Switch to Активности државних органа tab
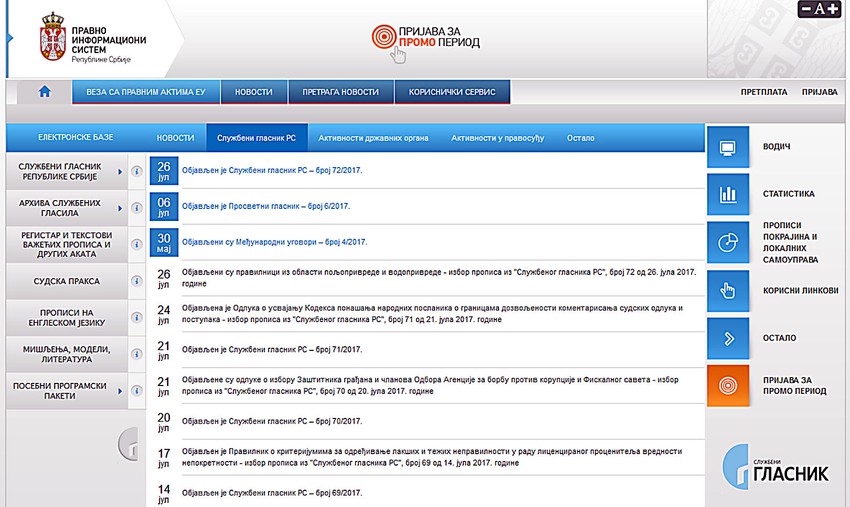Viewport: 850px width, 507px height. [374, 138]
